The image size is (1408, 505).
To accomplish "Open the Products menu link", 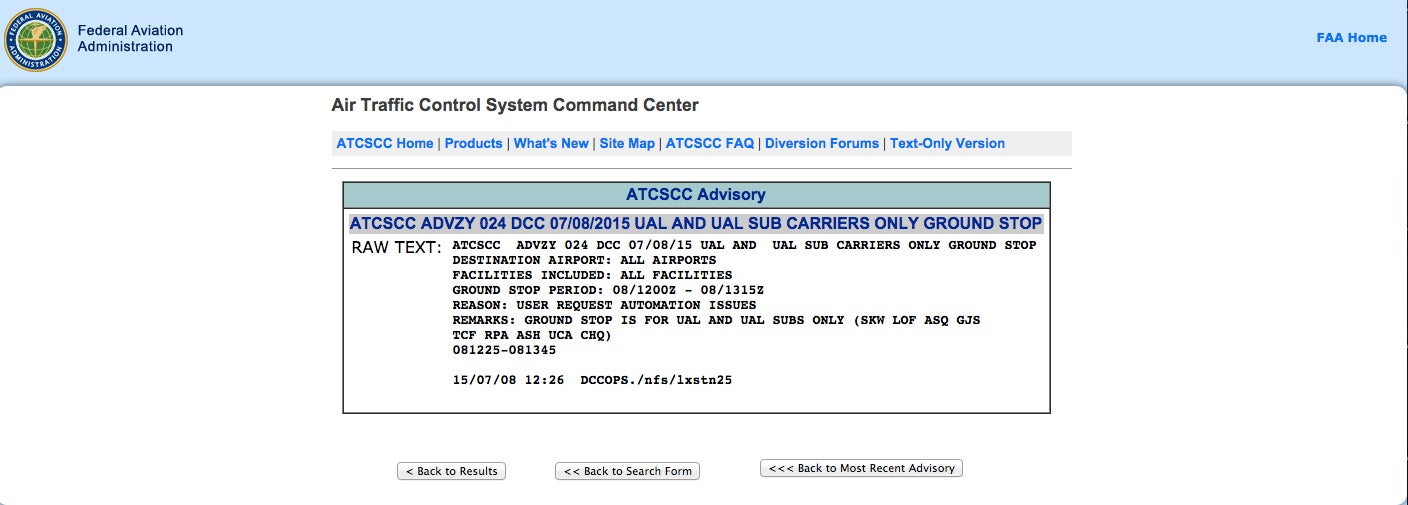I will point(473,143).
